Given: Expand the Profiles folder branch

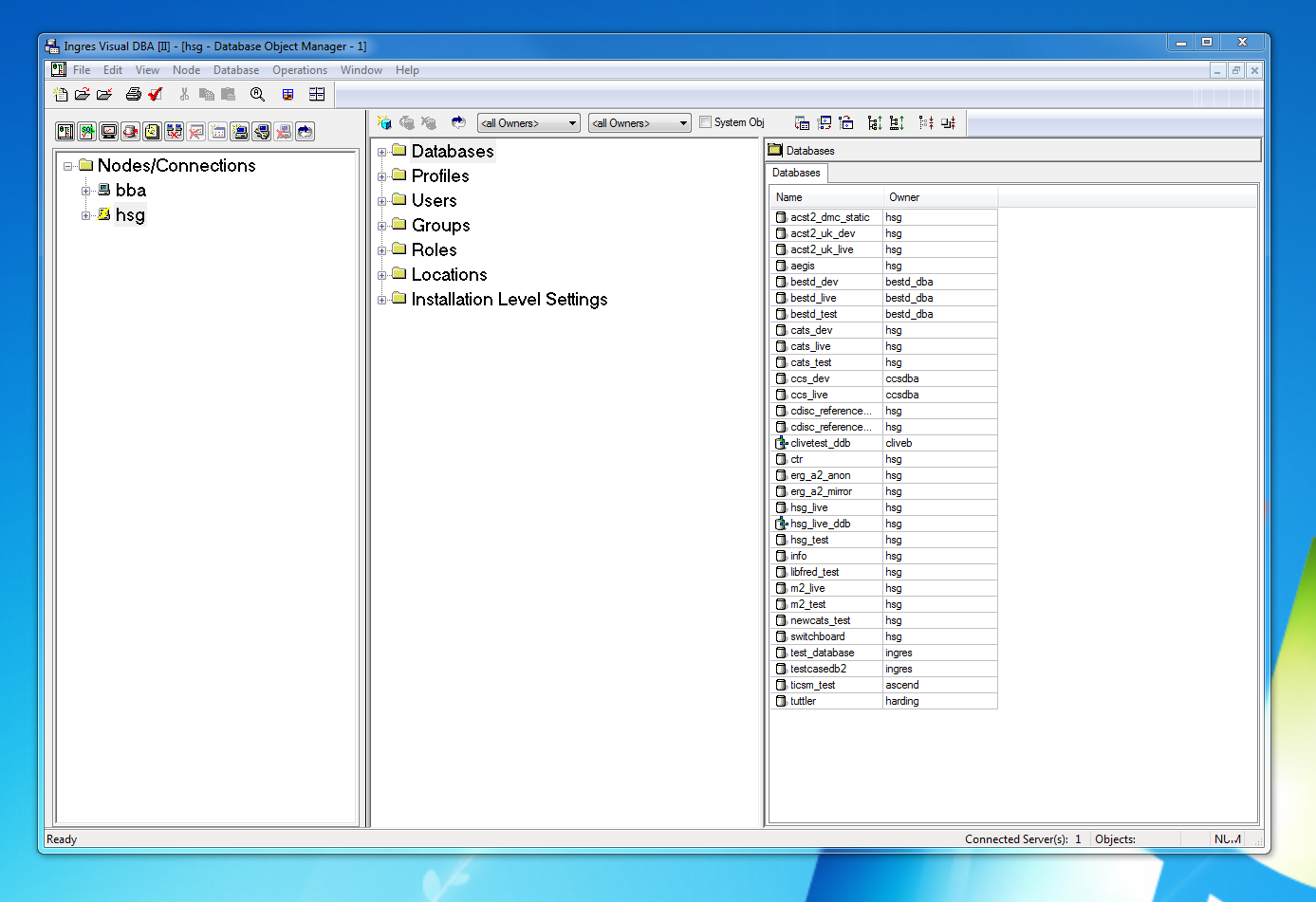Looking at the screenshot, I should [x=382, y=176].
